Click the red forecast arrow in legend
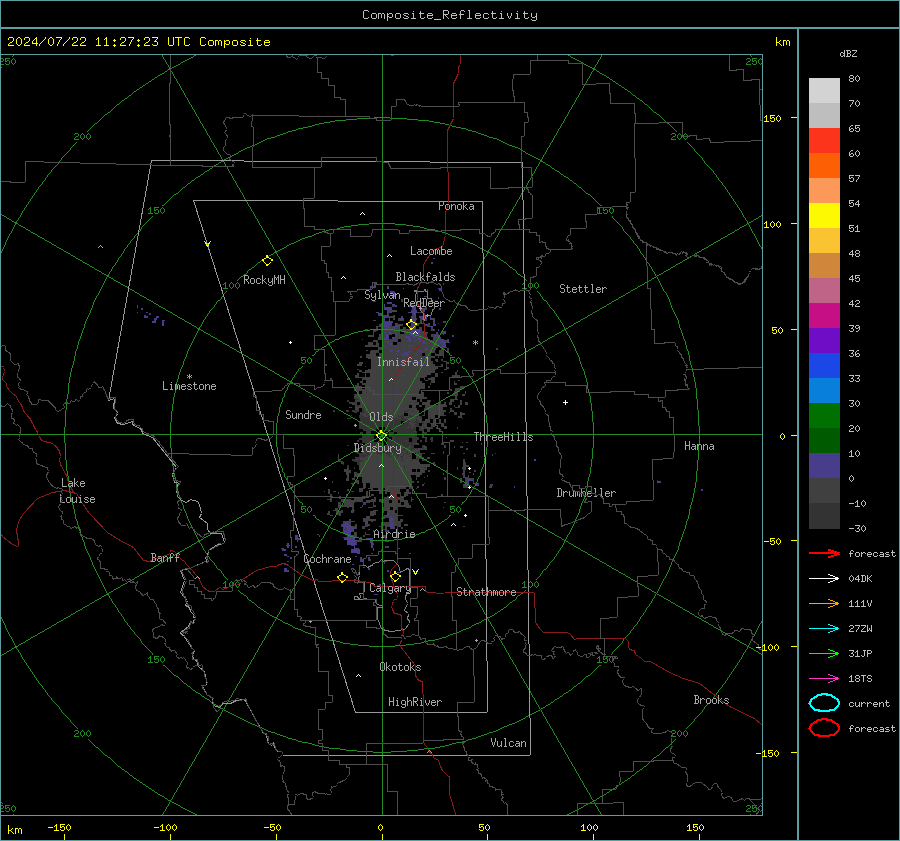The height and width of the screenshot is (841, 900). 824,553
